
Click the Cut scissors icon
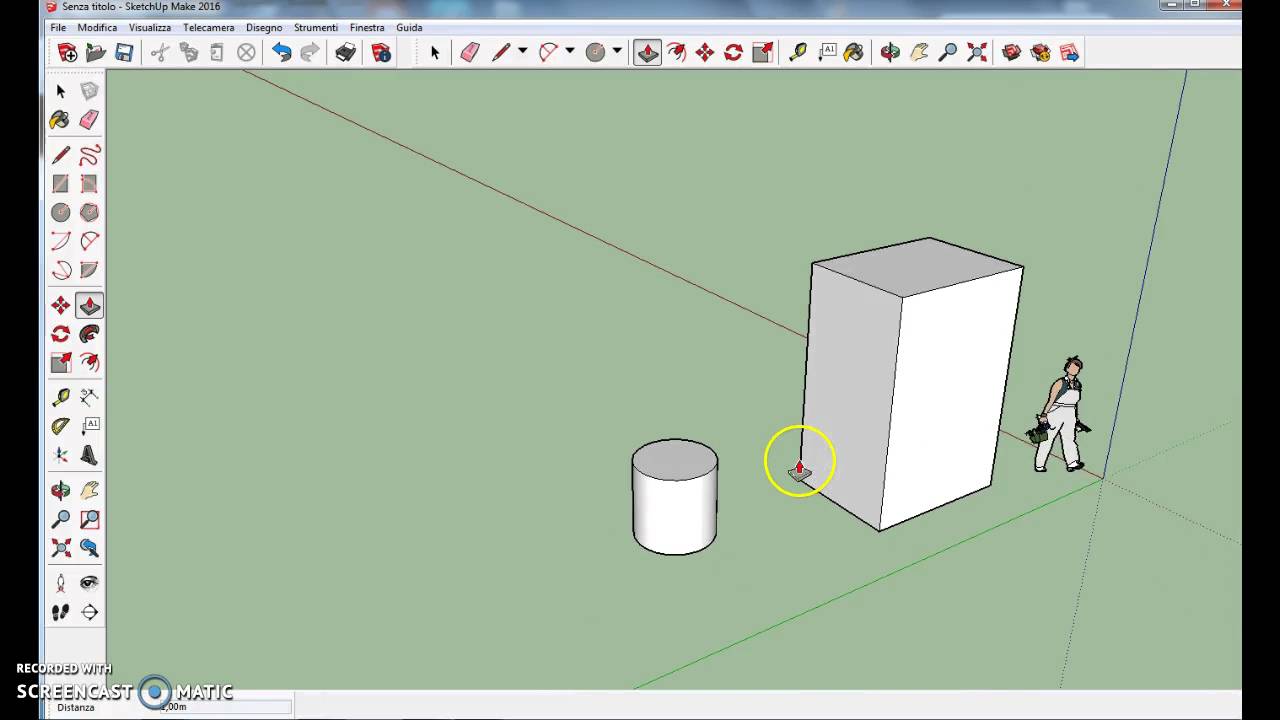tap(160, 53)
